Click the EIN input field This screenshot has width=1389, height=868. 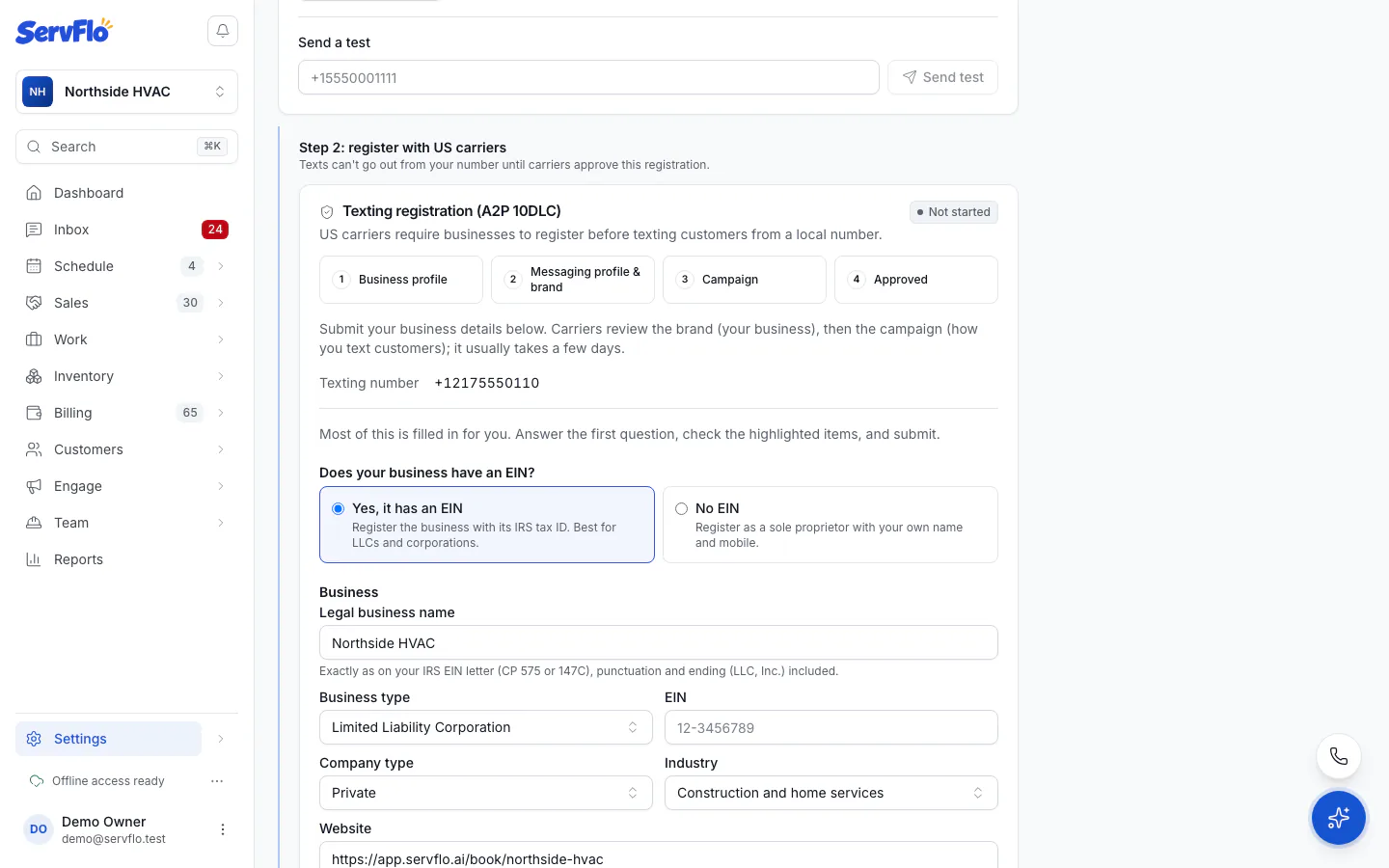[x=831, y=727]
